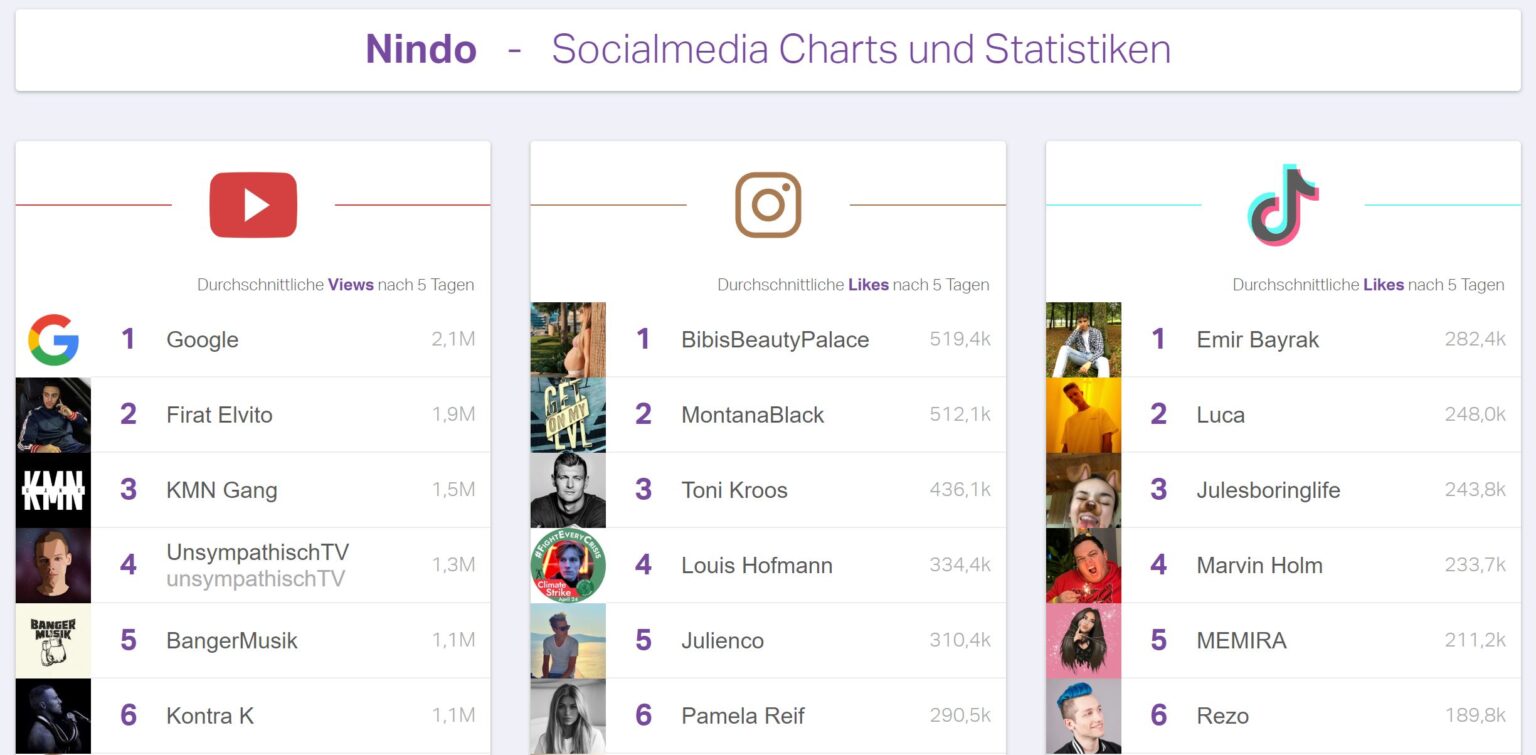Viewport: 1536px width, 755px height.
Task: Click the Kontra K profile image
Action: click(53, 715)
